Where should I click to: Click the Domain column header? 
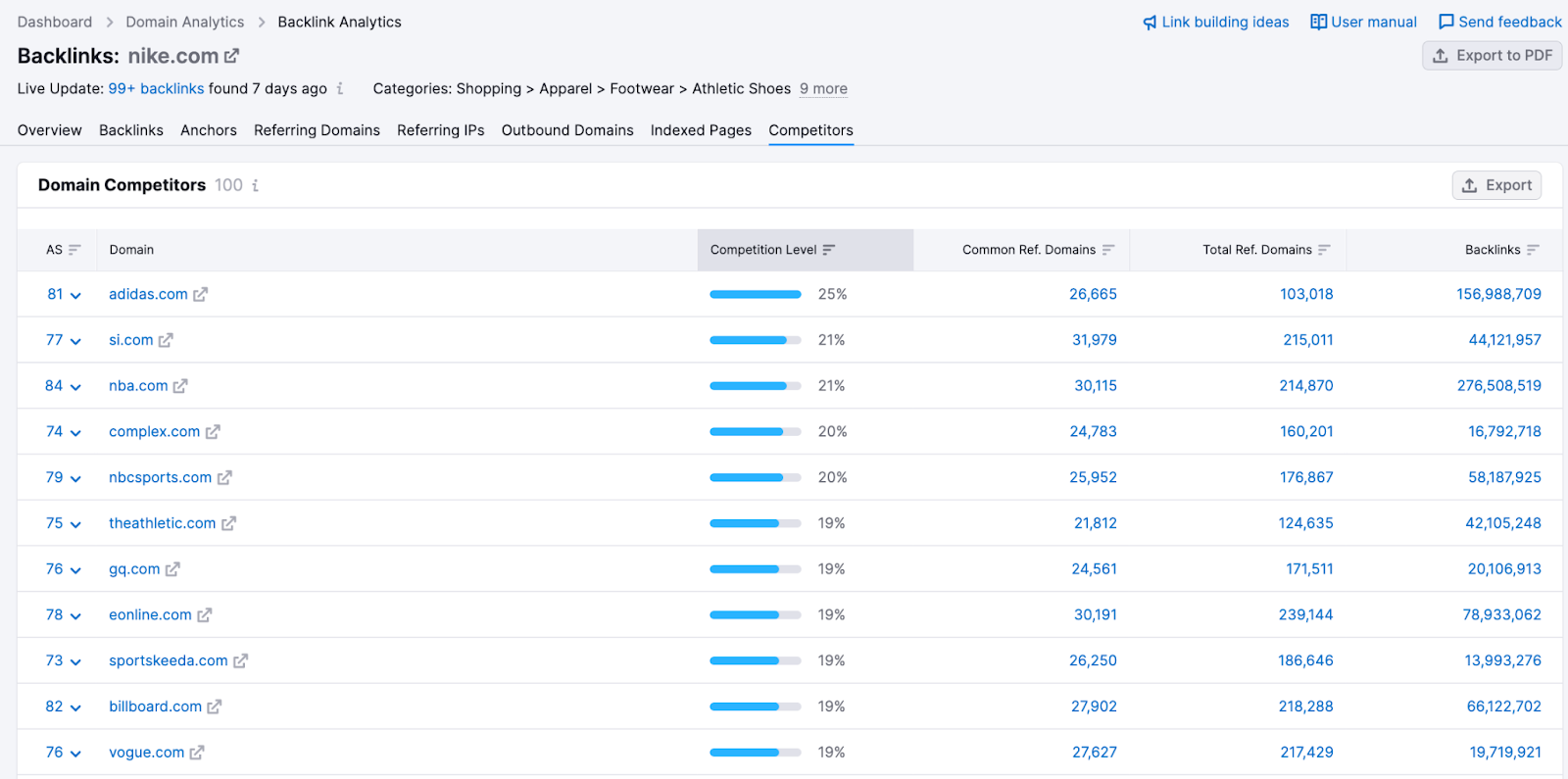[131, 250]
